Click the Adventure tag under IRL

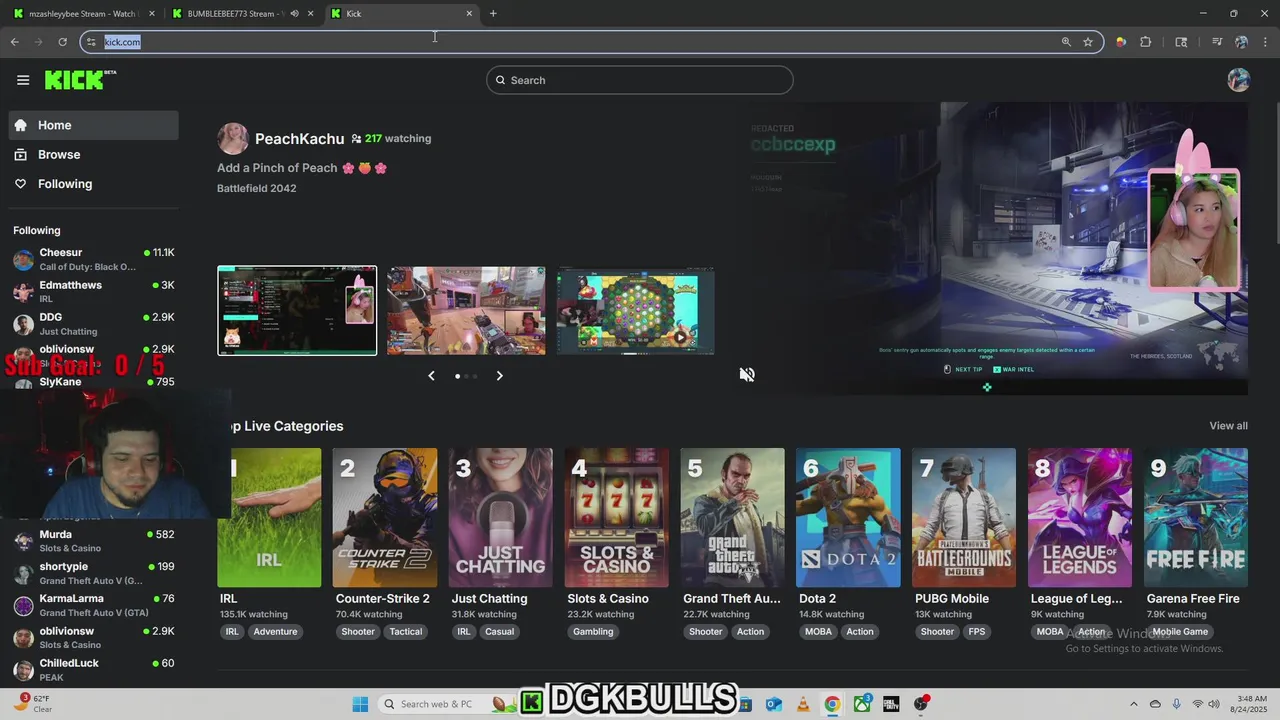tap(275, 632)
